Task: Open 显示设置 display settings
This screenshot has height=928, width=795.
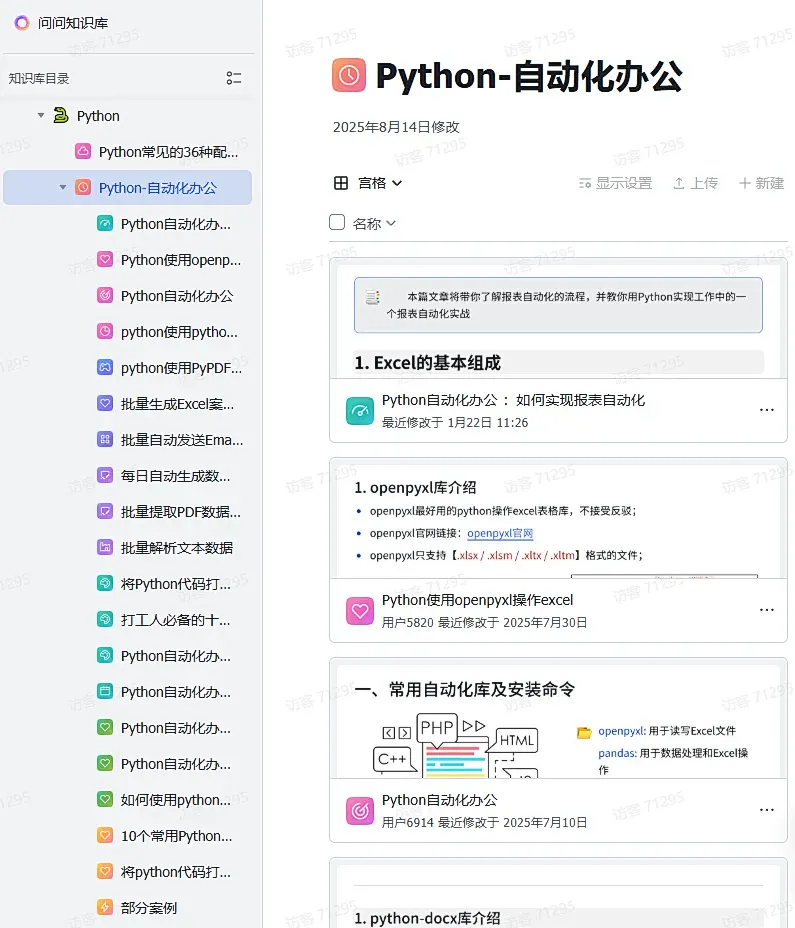Action: pyautogui.click(x=615, y=183)
